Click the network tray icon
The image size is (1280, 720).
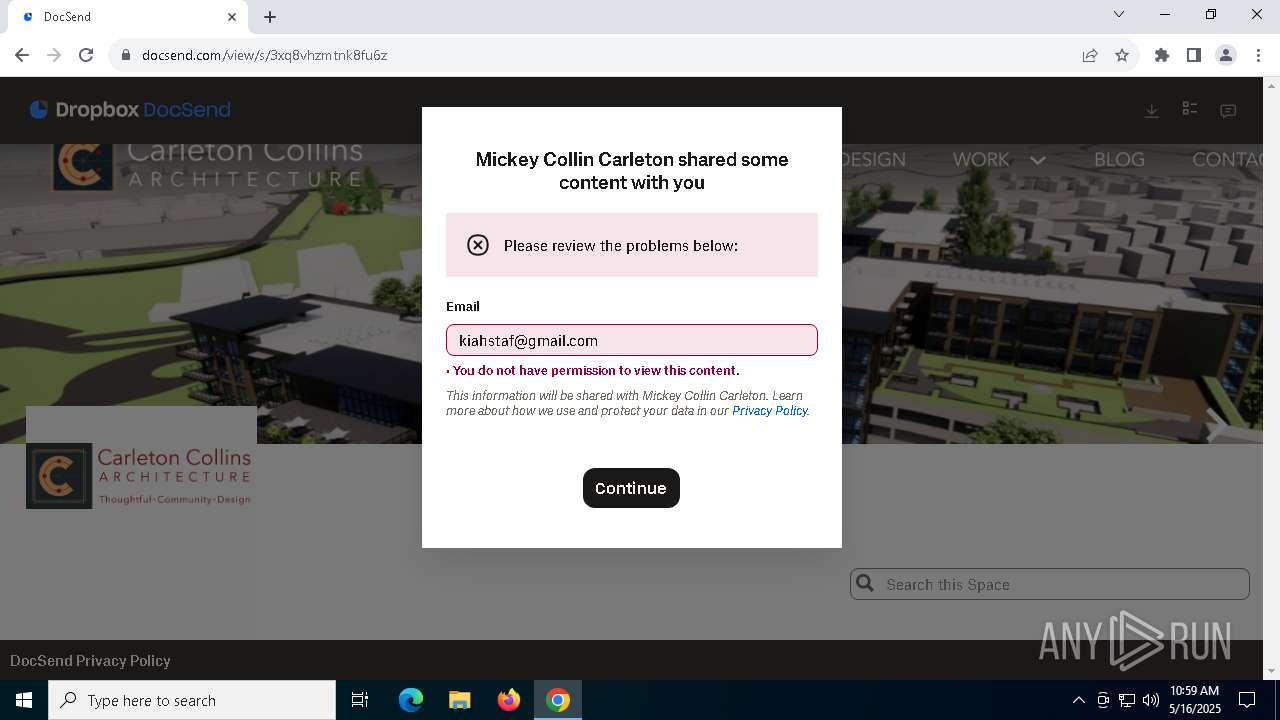click(1127, 700)
